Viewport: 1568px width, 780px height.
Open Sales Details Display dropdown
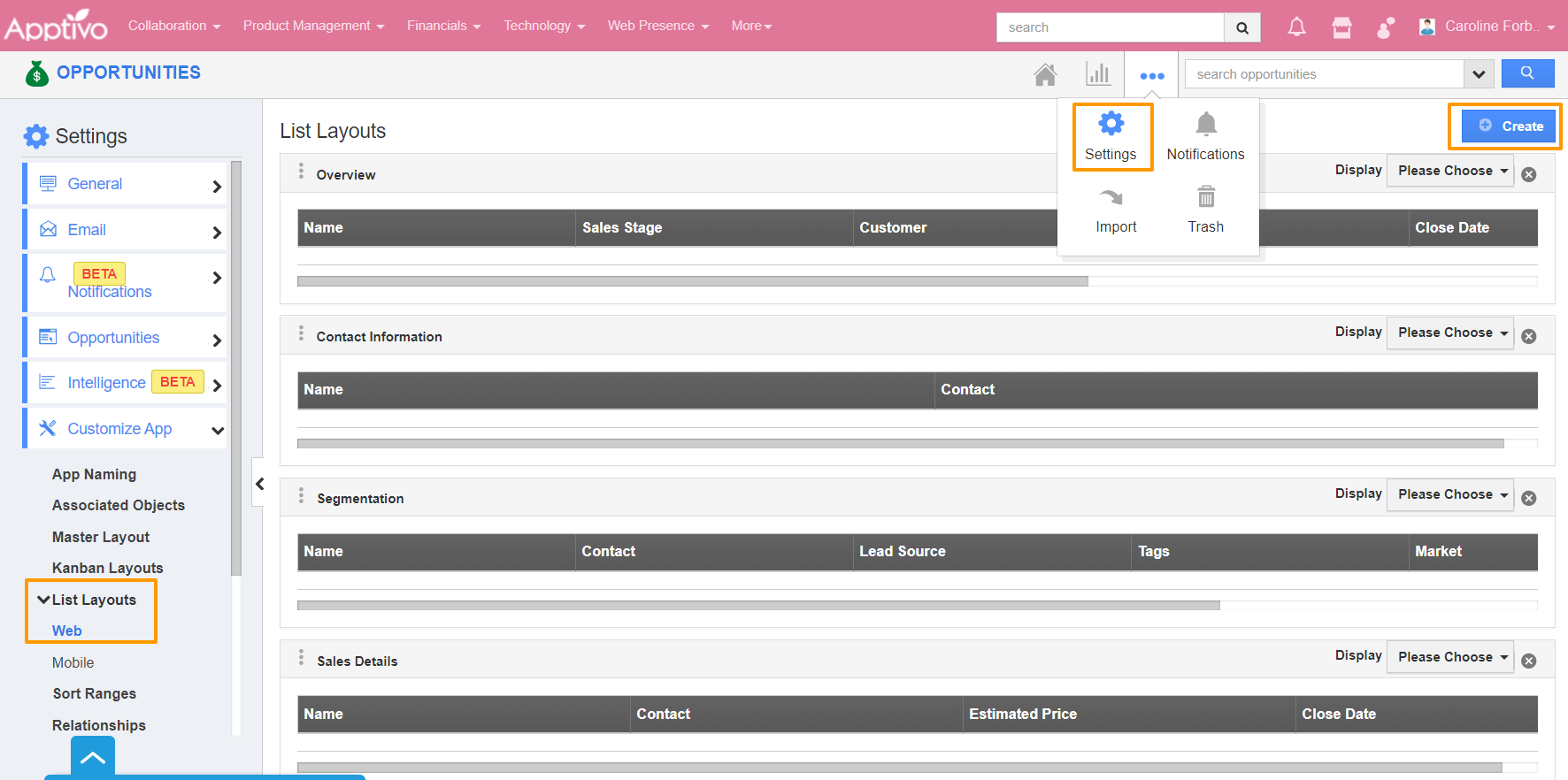click(x=1449, y=657)
